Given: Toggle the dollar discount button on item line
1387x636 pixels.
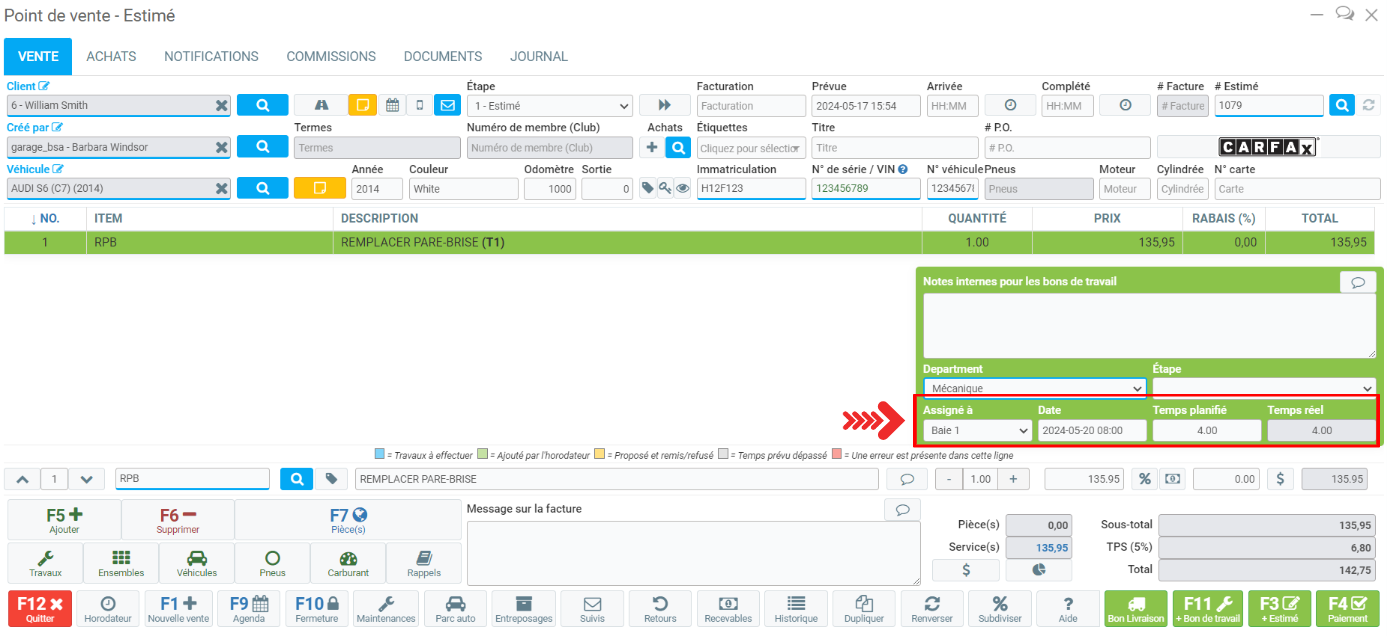Looking at the screenshot, I should 1281,479.
